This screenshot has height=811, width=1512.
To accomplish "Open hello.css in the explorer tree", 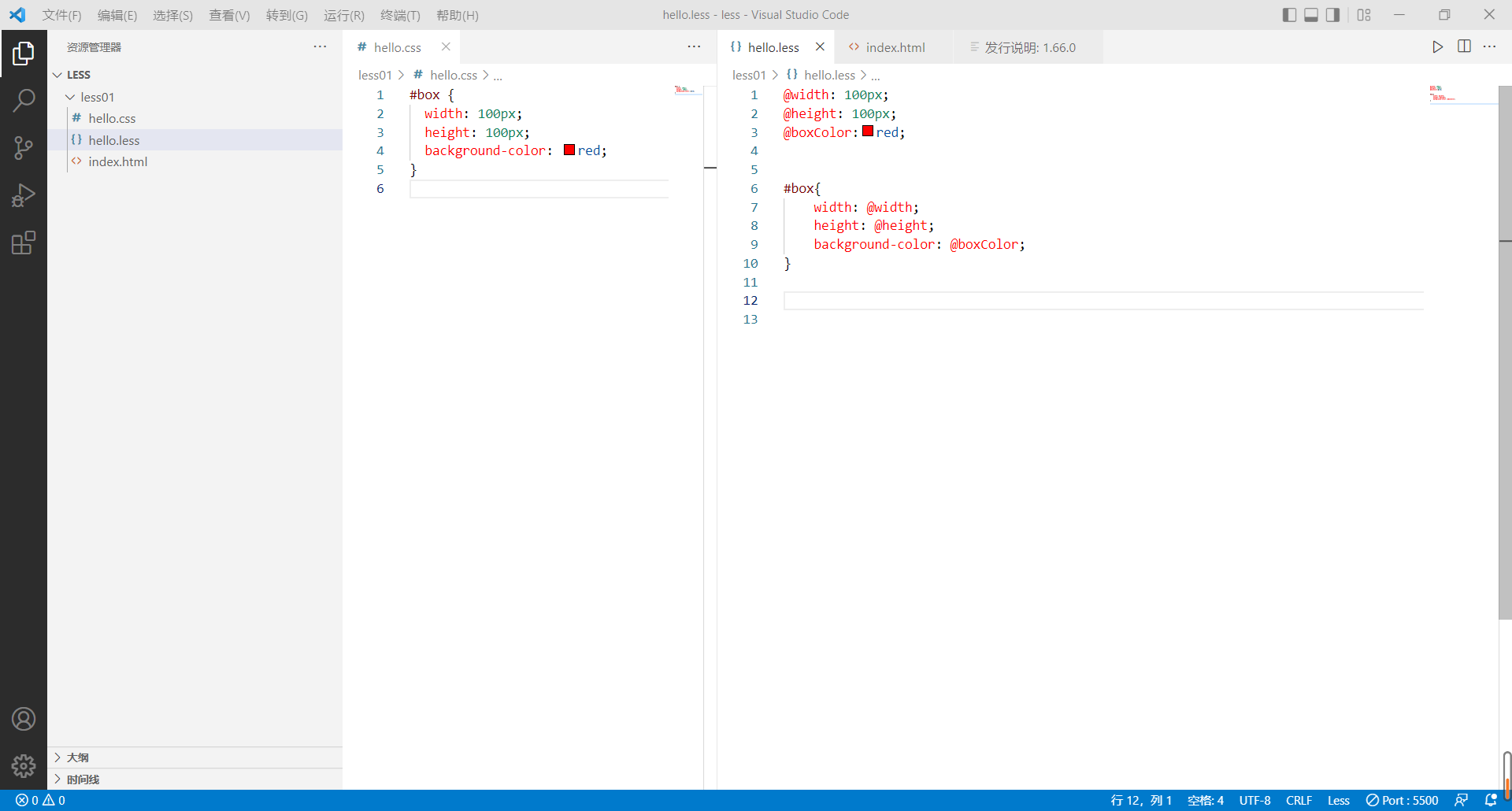I will point(195,118).
